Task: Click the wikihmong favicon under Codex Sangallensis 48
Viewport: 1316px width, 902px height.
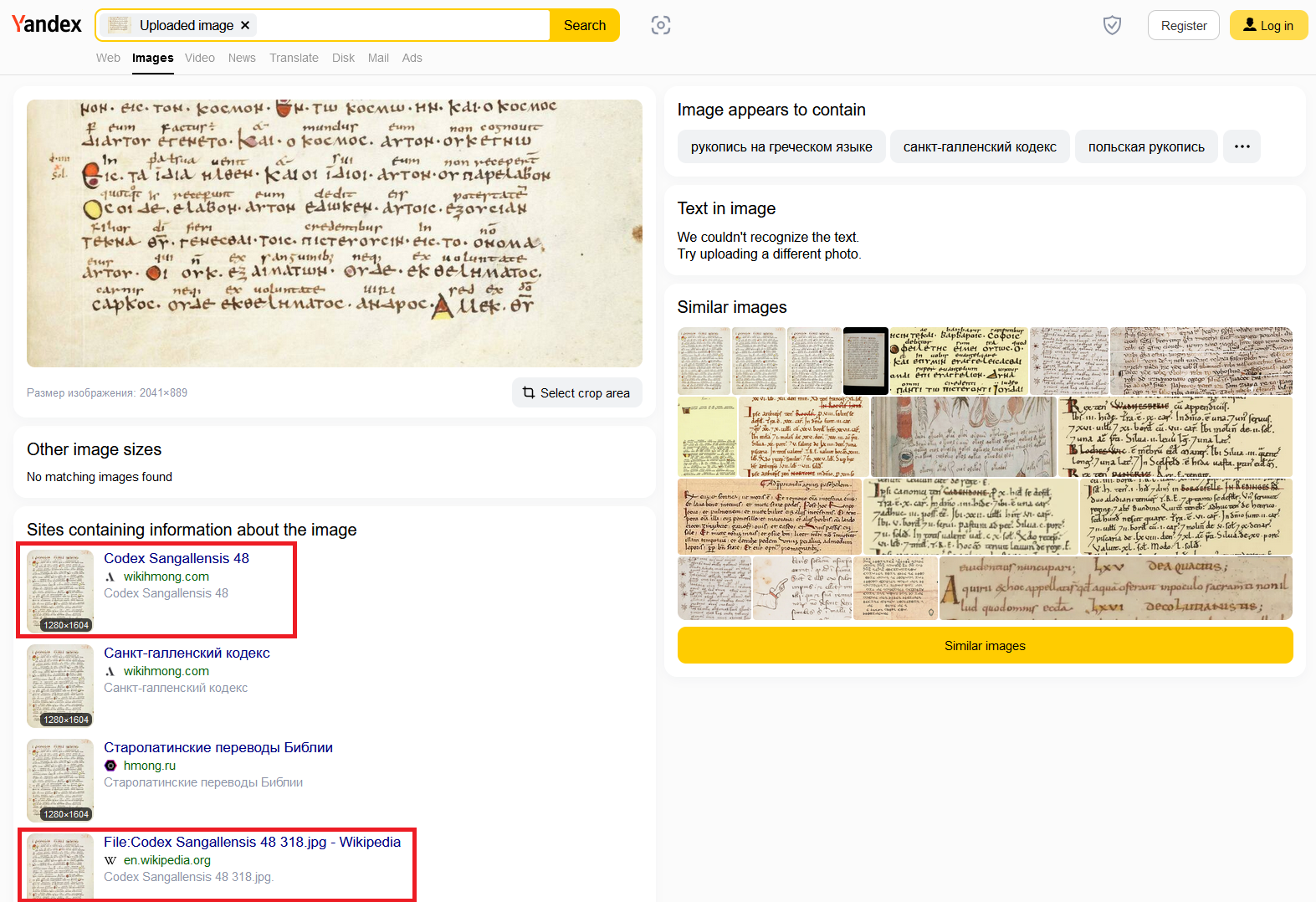Action: [110, 577]
